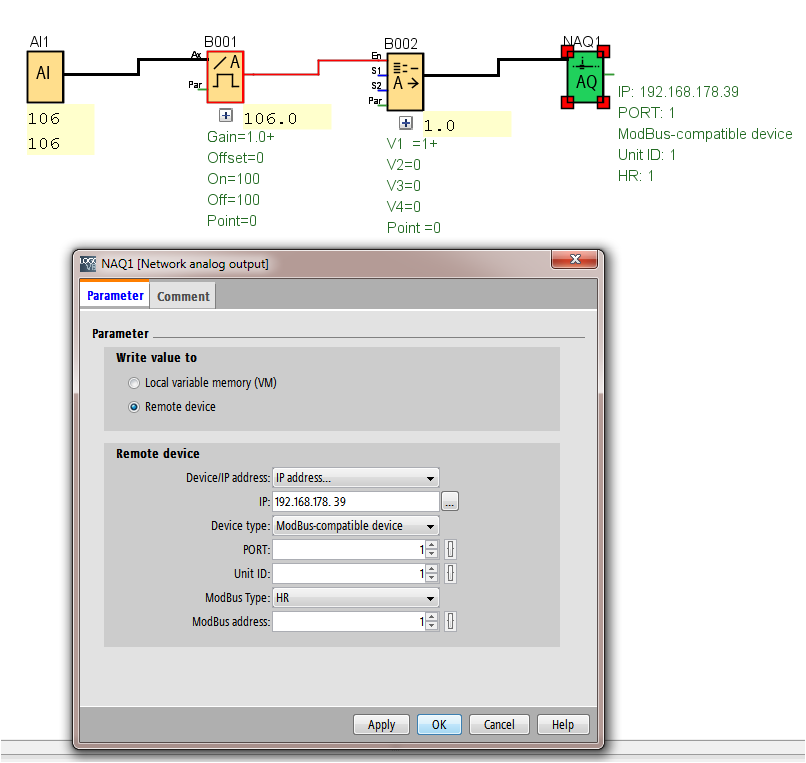Click into the IP address input field
Screen dimensions: 806x763
pyautogui.click(x=355, y=502)
